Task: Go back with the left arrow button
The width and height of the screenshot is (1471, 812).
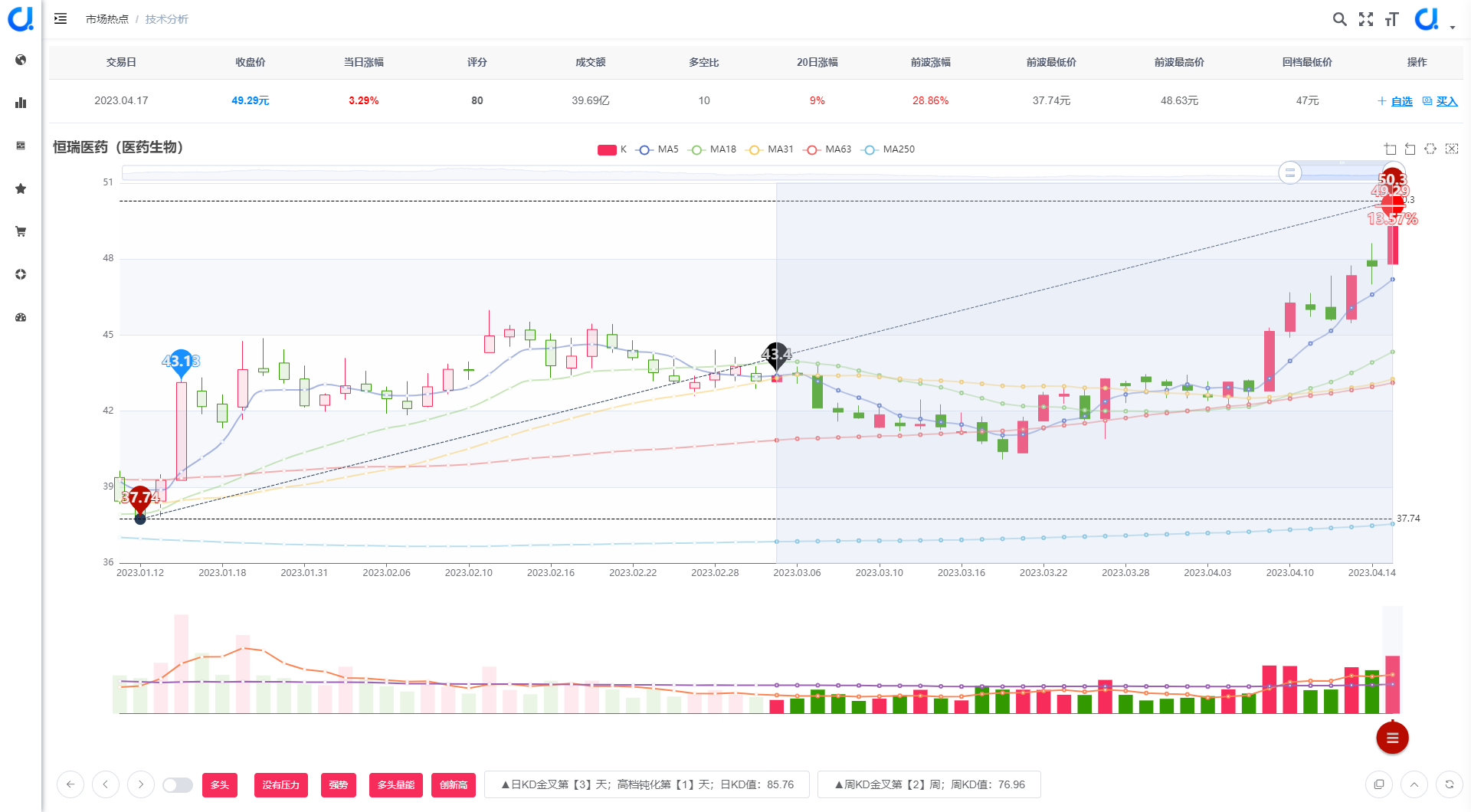Action: click(x=70, y=784)
